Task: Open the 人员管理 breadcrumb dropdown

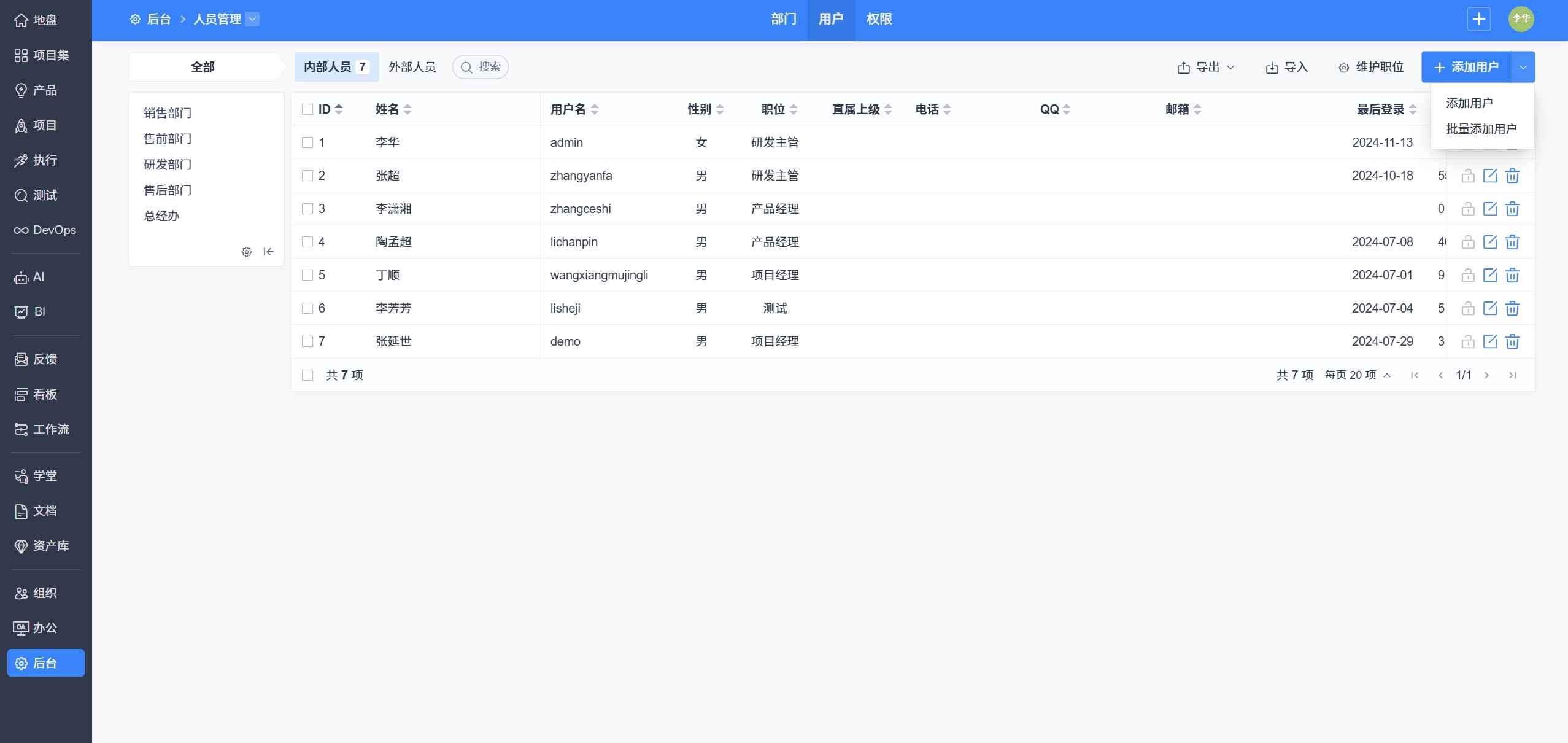Action: point(252,19)
